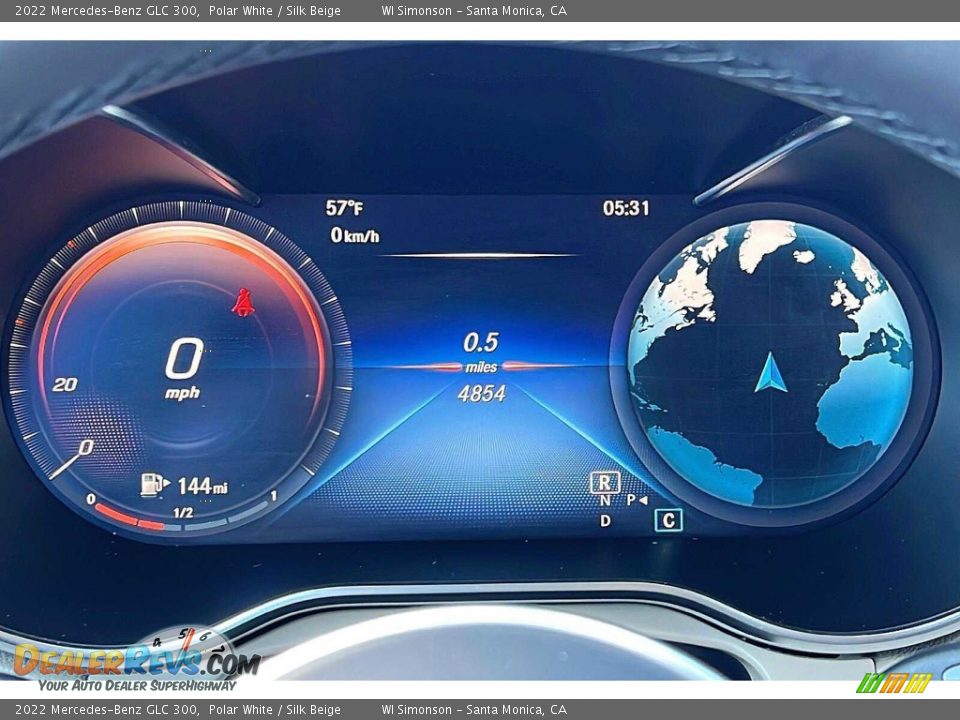Click the DealerRevs.com logo
This screenshot has height=720, width=960.
[x=137, y=660]
